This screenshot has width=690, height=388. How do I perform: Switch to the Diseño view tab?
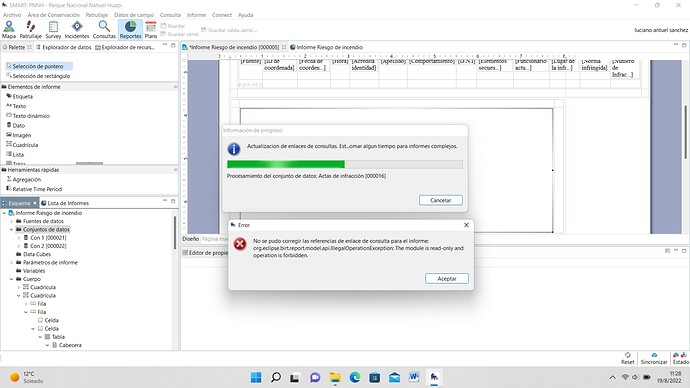[x=191, y=239]
